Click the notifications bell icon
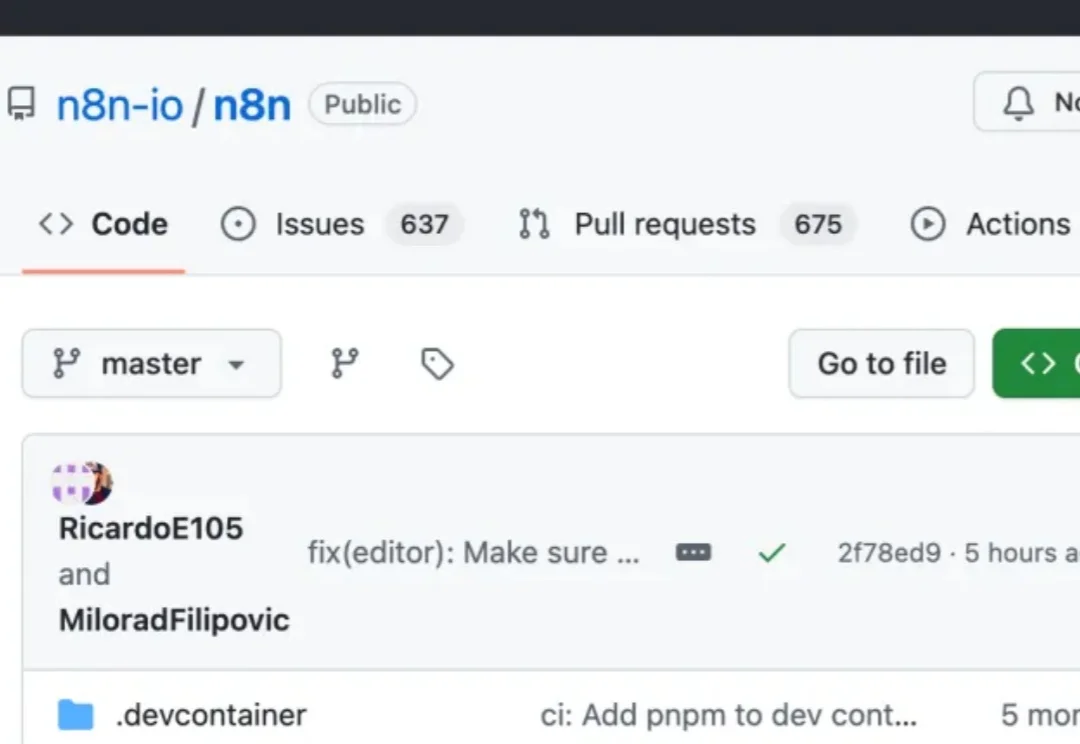Viewport: 1080px width, 744px height. pos(1018,103)
